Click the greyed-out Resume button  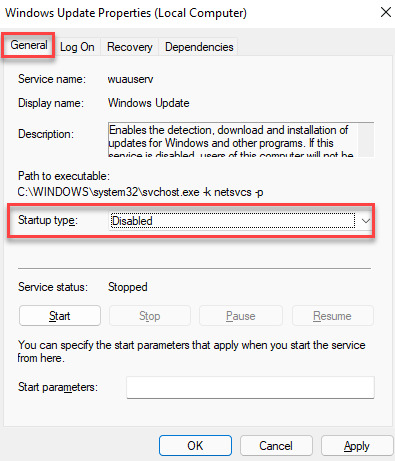coord(332,316)
